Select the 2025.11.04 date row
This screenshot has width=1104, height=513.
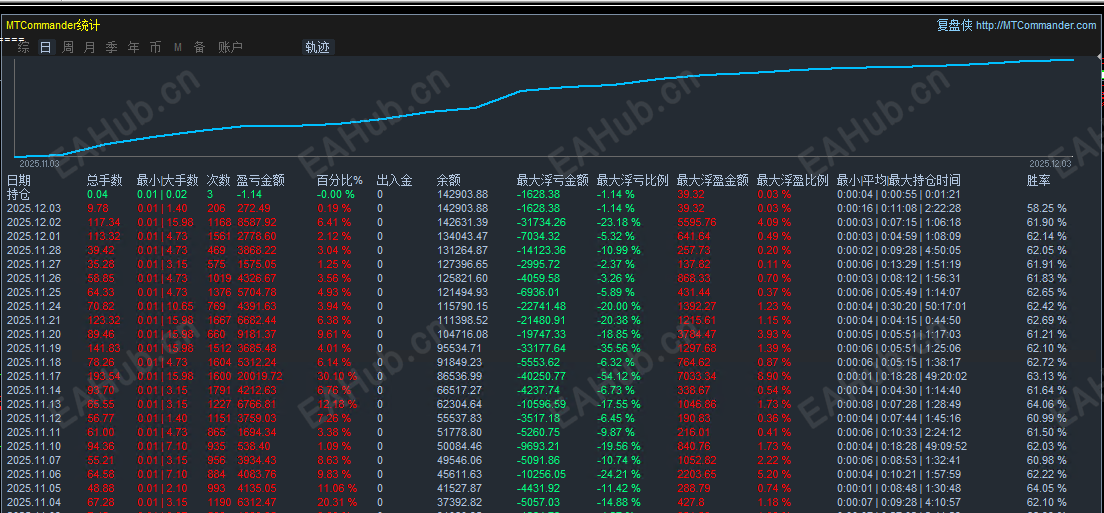34,502
